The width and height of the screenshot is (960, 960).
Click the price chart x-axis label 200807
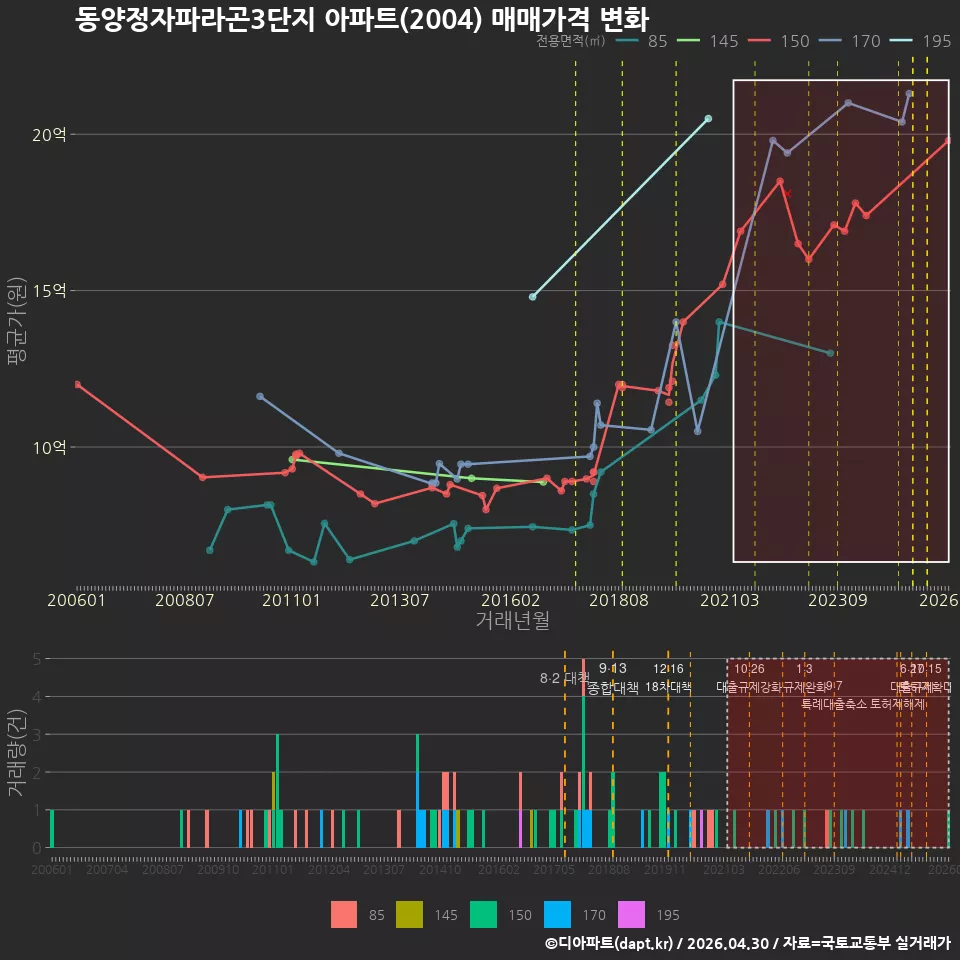[184, 600]
